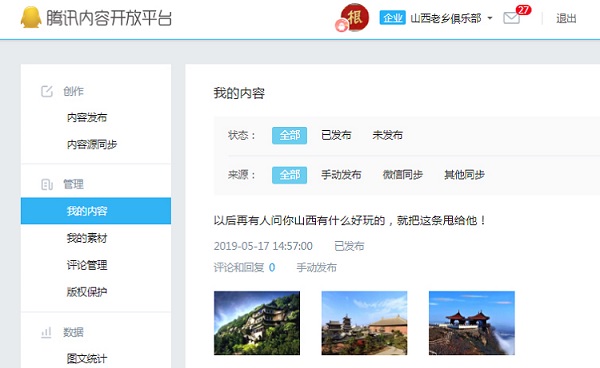
Task: Filter source by 手动发布
Action: tap(341, 175)
